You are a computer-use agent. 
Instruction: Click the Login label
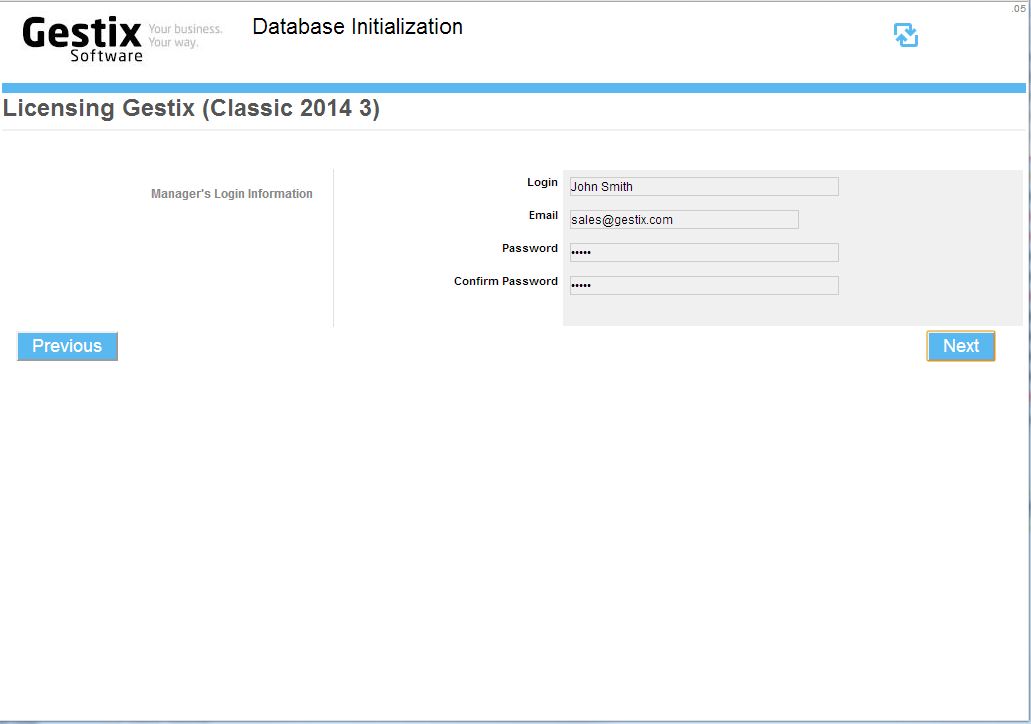542,182
